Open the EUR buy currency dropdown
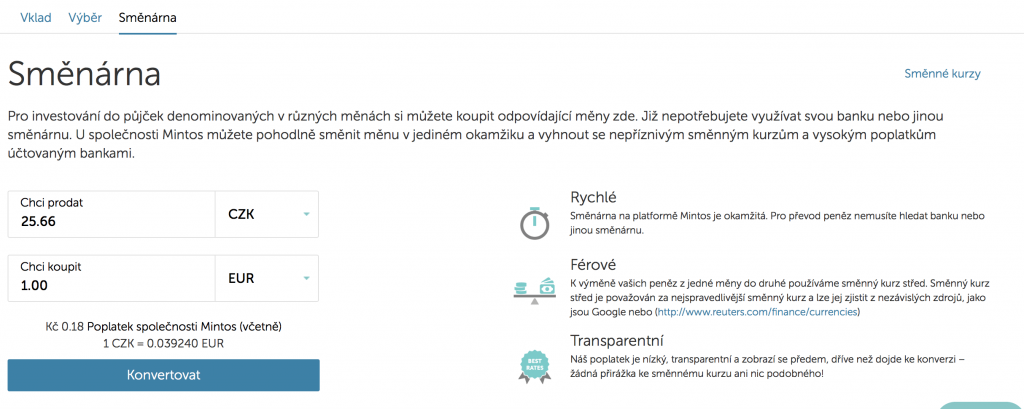Screen dimensions: 1024x409 pos(267,278)
